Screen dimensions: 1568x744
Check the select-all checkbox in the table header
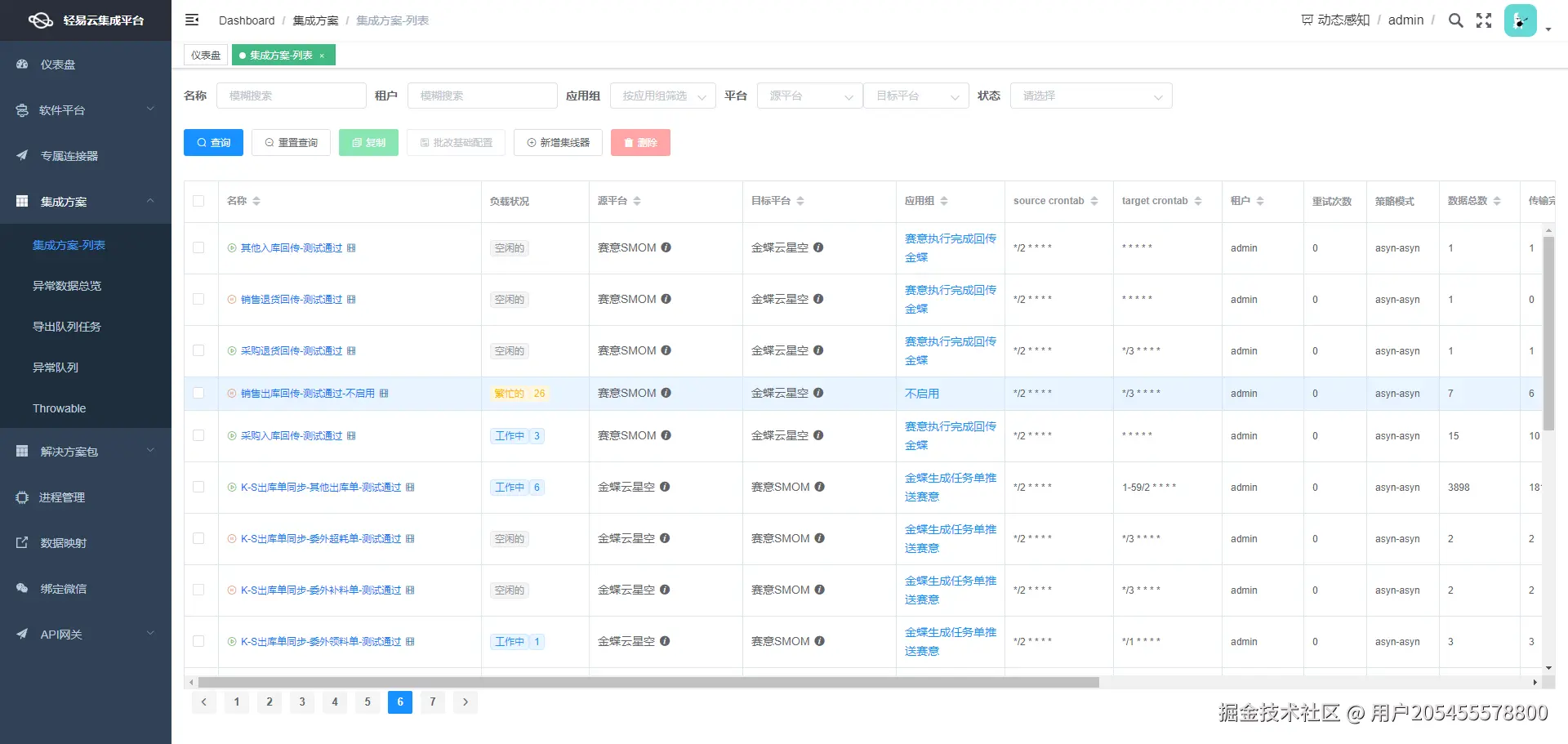(200, 200)
